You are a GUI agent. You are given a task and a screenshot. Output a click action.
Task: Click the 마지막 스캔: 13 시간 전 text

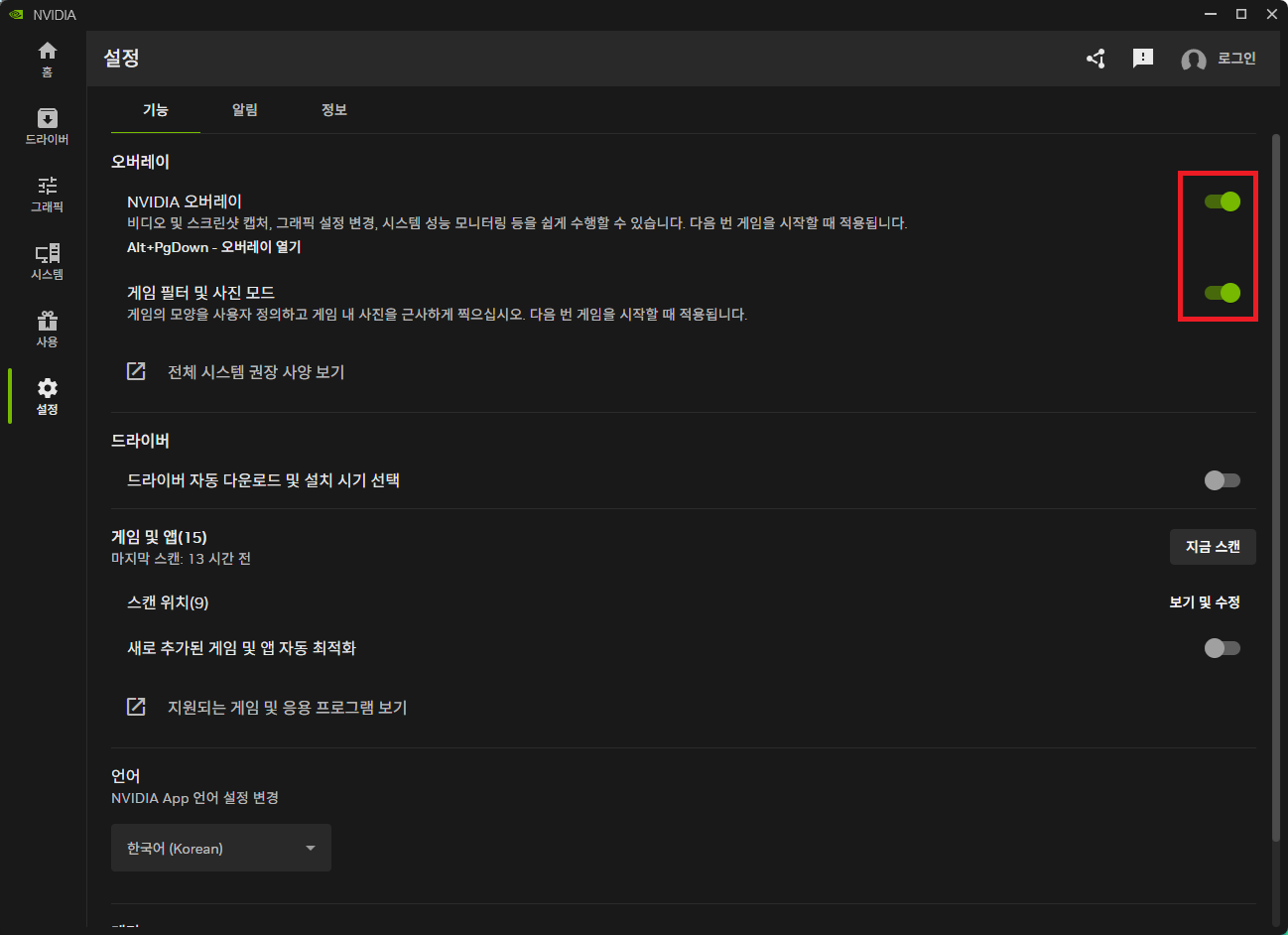click(181, 559)
